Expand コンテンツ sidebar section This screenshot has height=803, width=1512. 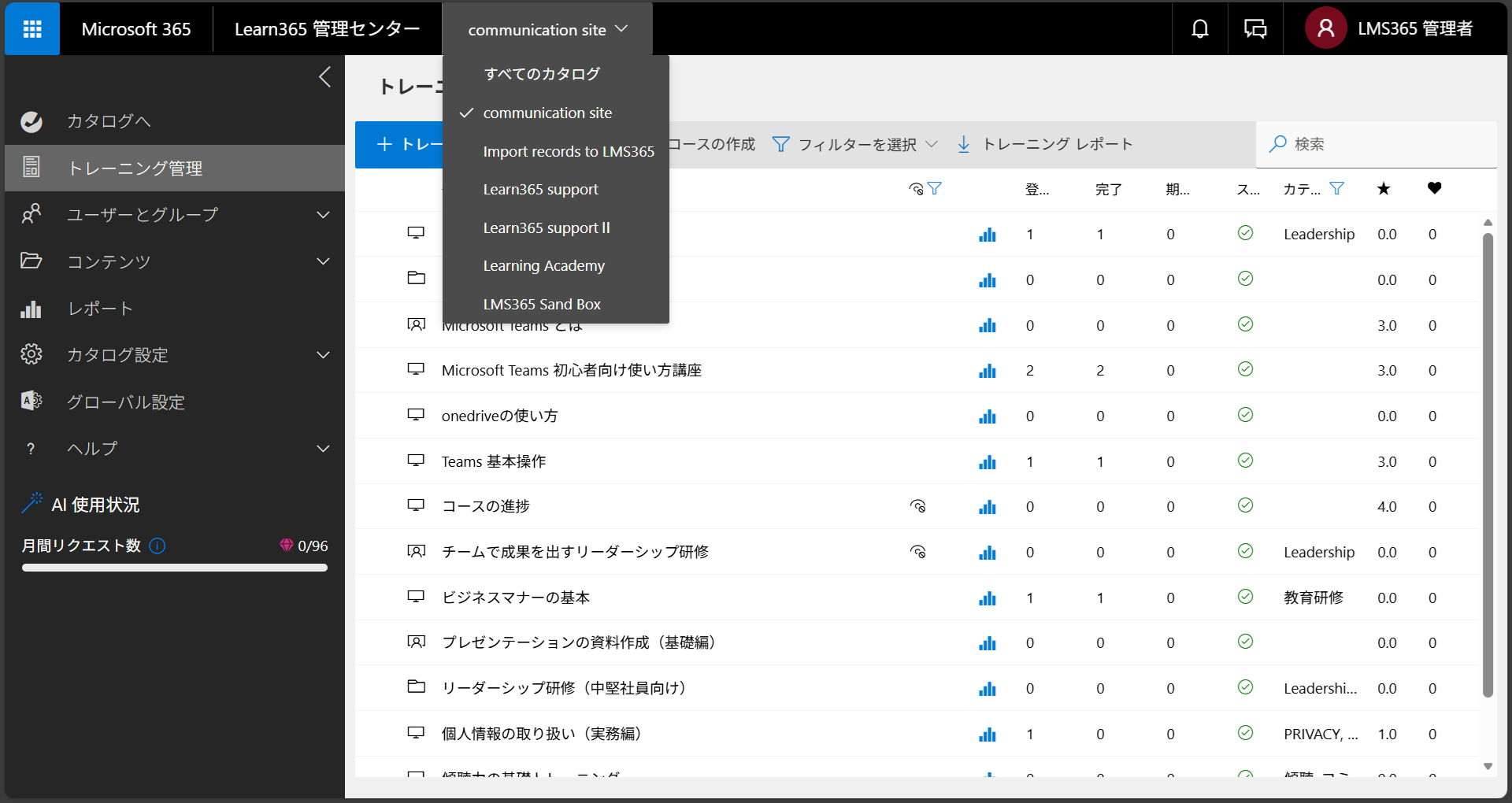point(323,261)
